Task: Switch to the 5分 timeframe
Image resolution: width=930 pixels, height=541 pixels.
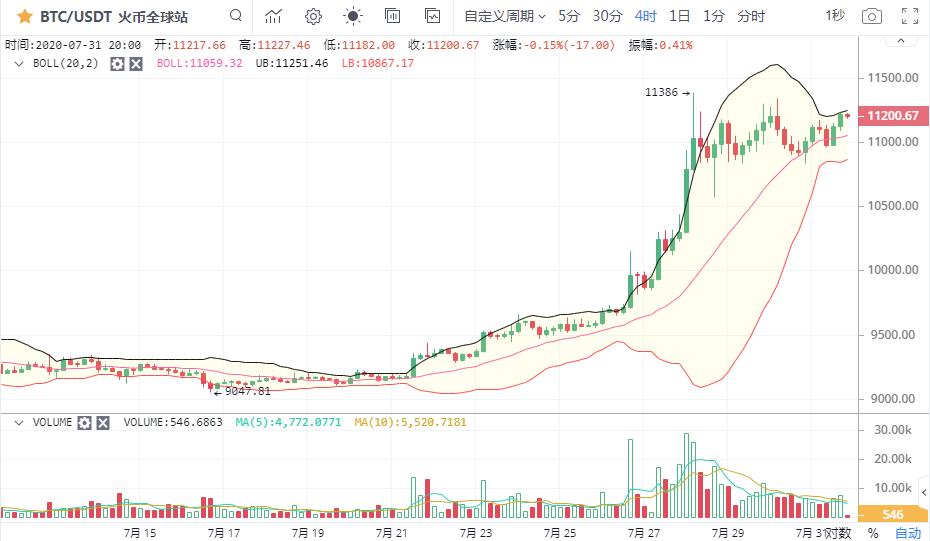Action: (x=568, y=16)
